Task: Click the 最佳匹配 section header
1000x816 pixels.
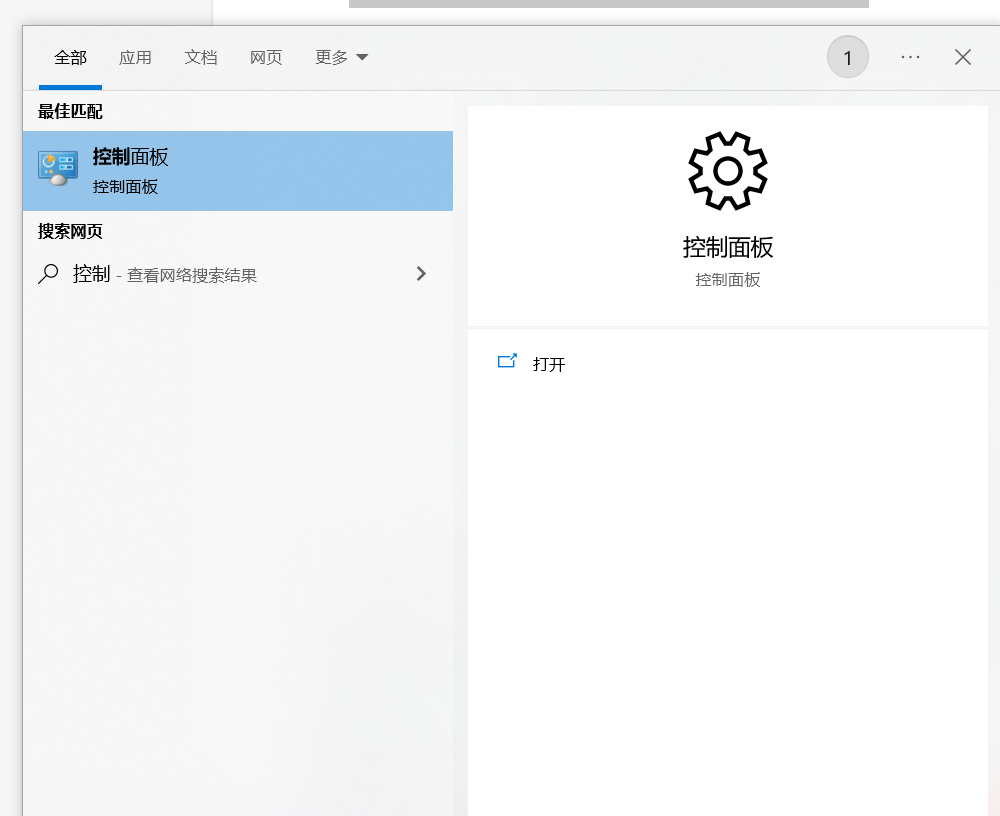Action: [x=70, y=111]
